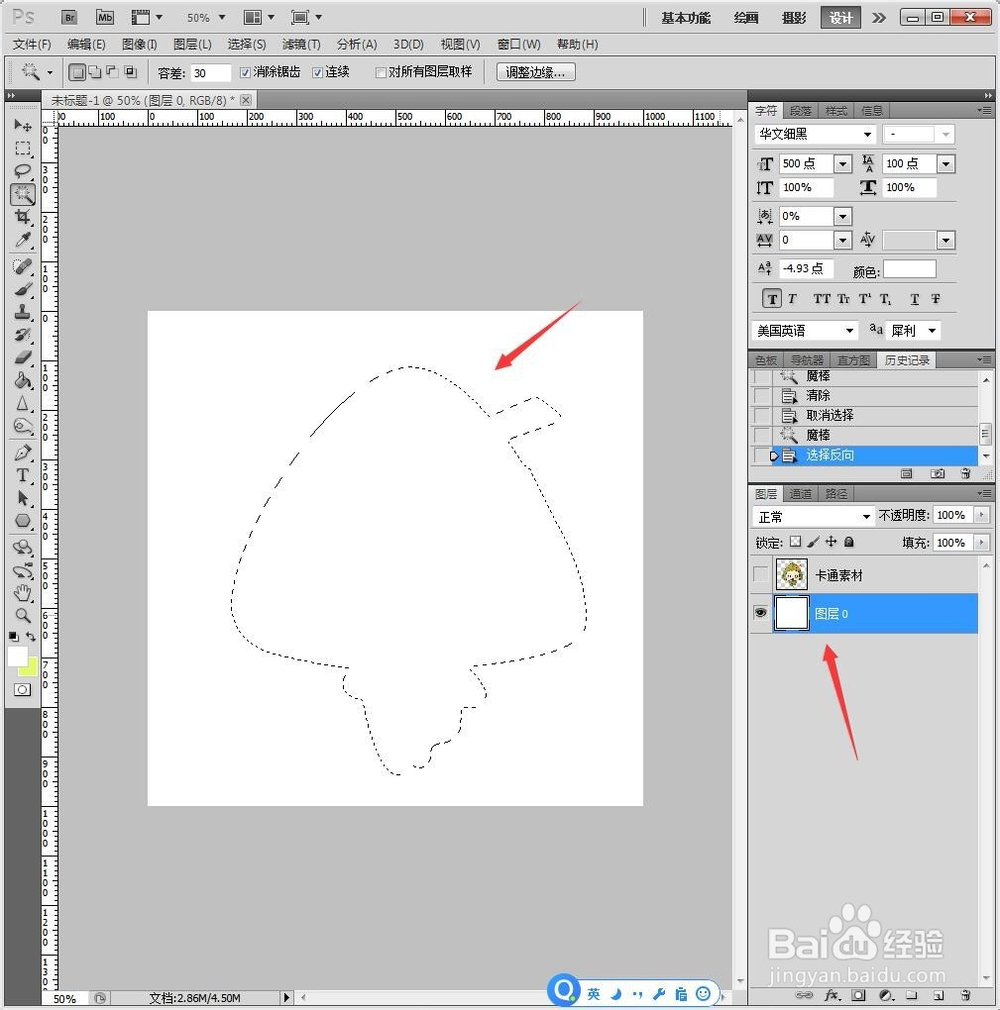Click the 调整边缘... button

pyautogui.click(x=535, y=72)
